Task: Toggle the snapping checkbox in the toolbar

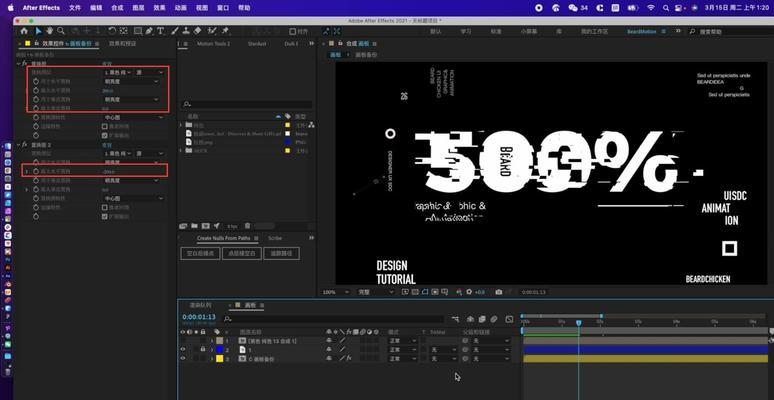Action: coord(292,31)
